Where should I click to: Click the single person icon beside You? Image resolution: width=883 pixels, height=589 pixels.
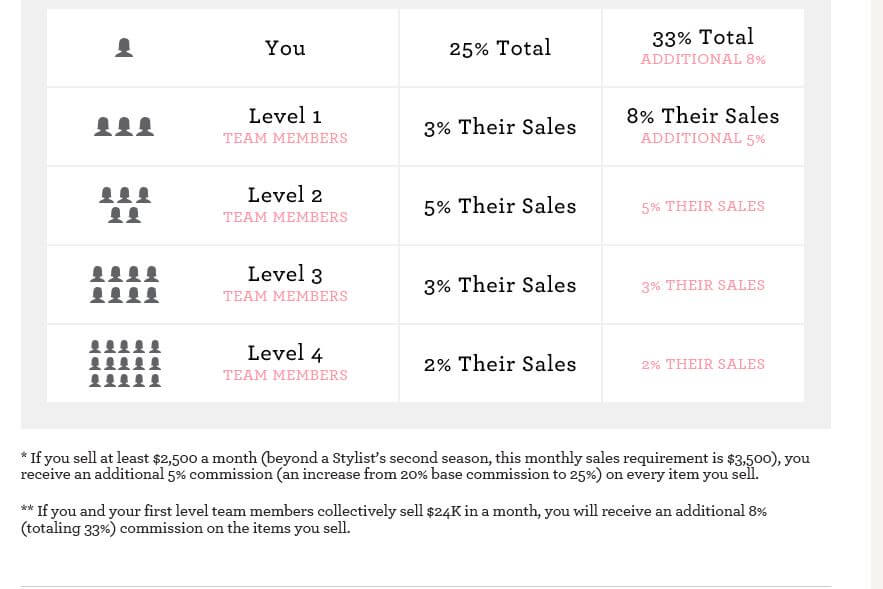(124, 48)
